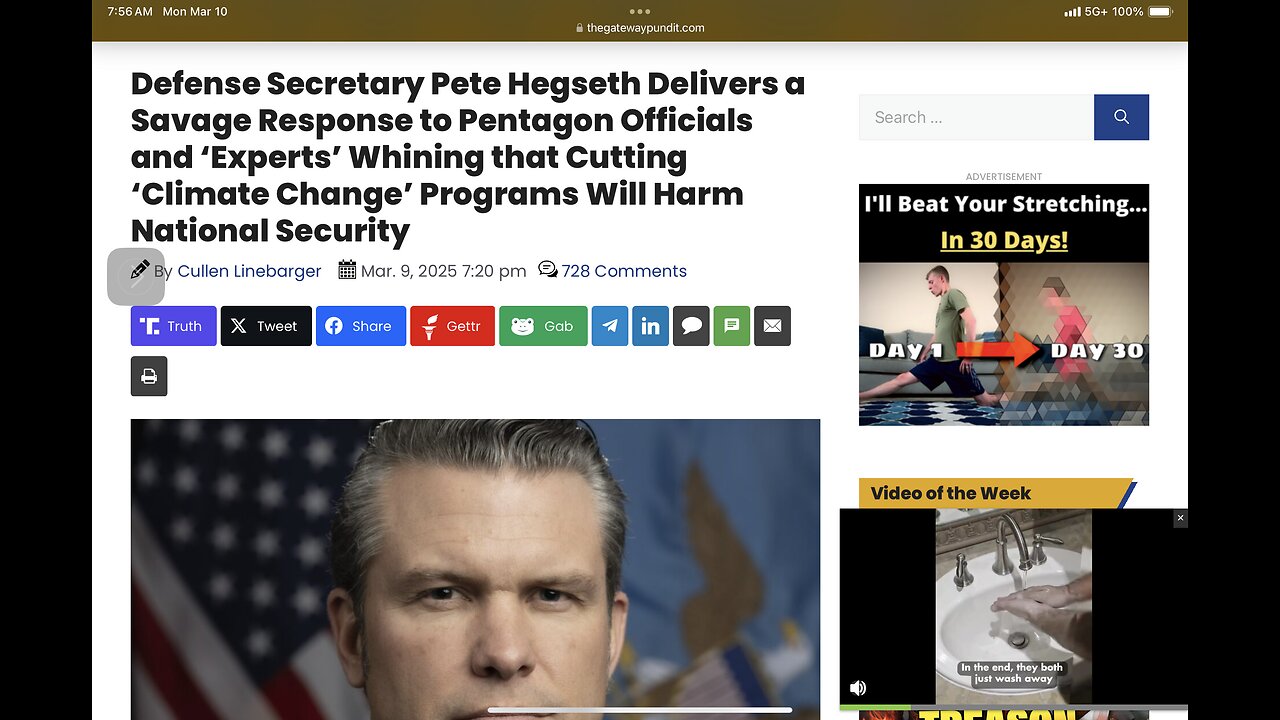Click the pencil markup button
This screenshot has width=1280, height=720.
[136, 276]
